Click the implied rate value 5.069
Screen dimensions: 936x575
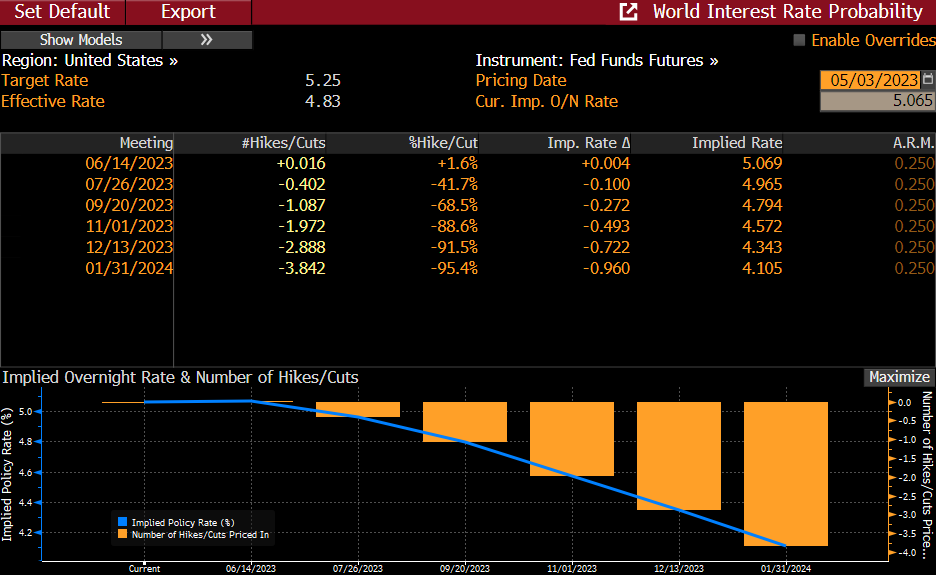tap(762, 164)
